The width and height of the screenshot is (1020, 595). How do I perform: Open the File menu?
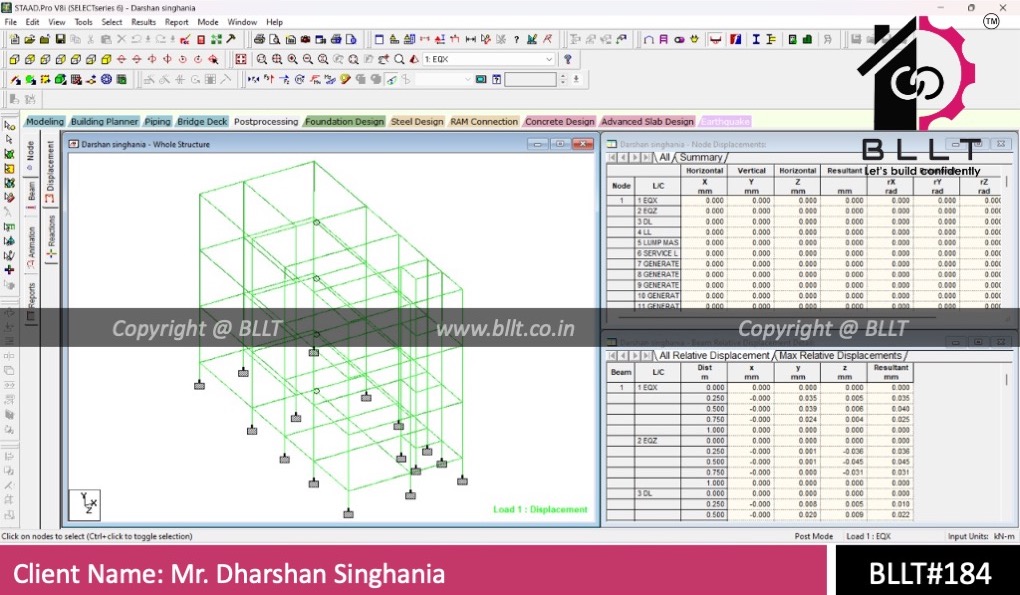11,21
